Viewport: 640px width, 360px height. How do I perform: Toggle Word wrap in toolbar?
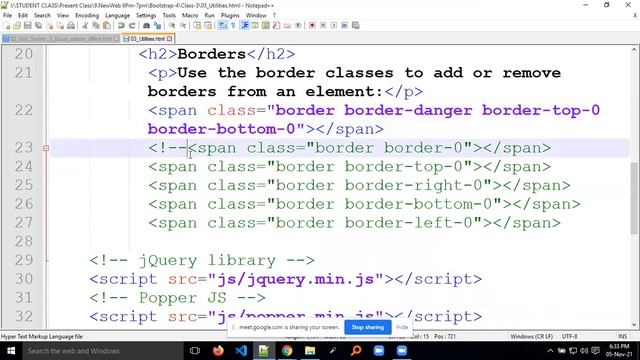pos(222,25)
